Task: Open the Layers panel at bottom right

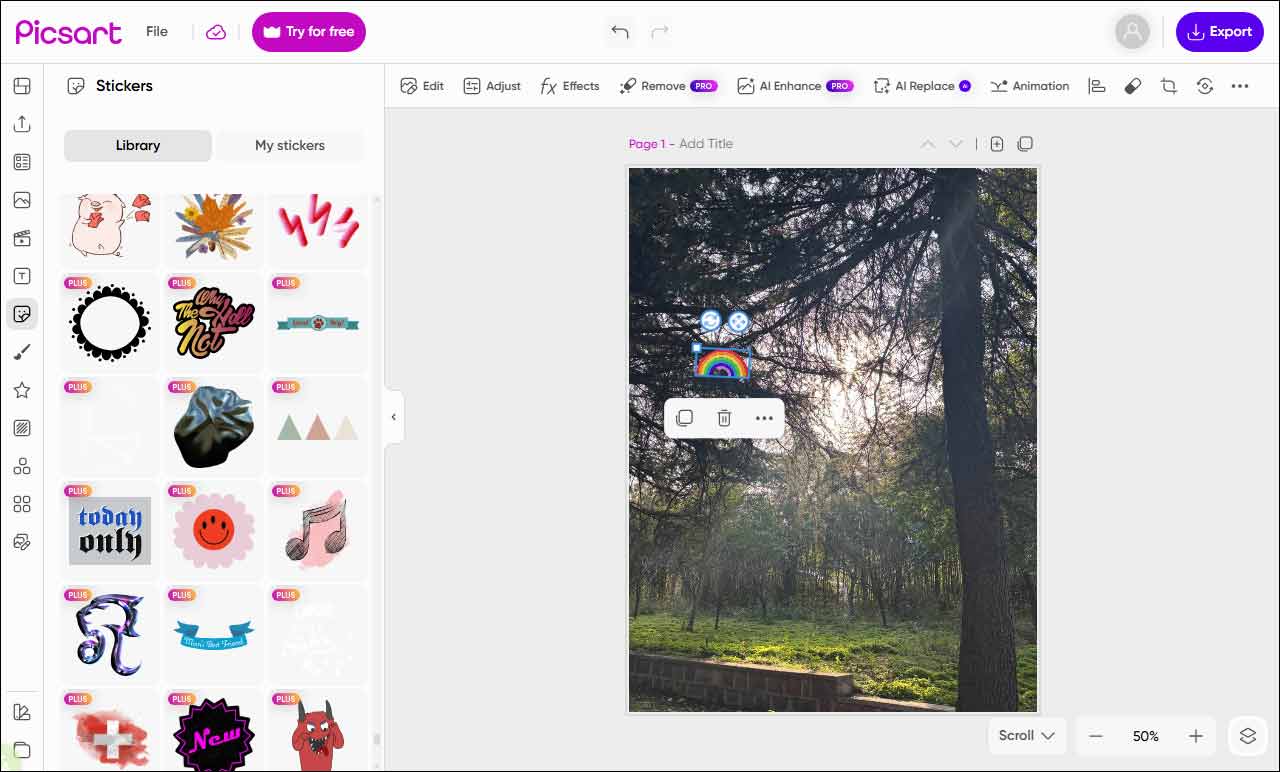Action: click(x=1247, y=736)
